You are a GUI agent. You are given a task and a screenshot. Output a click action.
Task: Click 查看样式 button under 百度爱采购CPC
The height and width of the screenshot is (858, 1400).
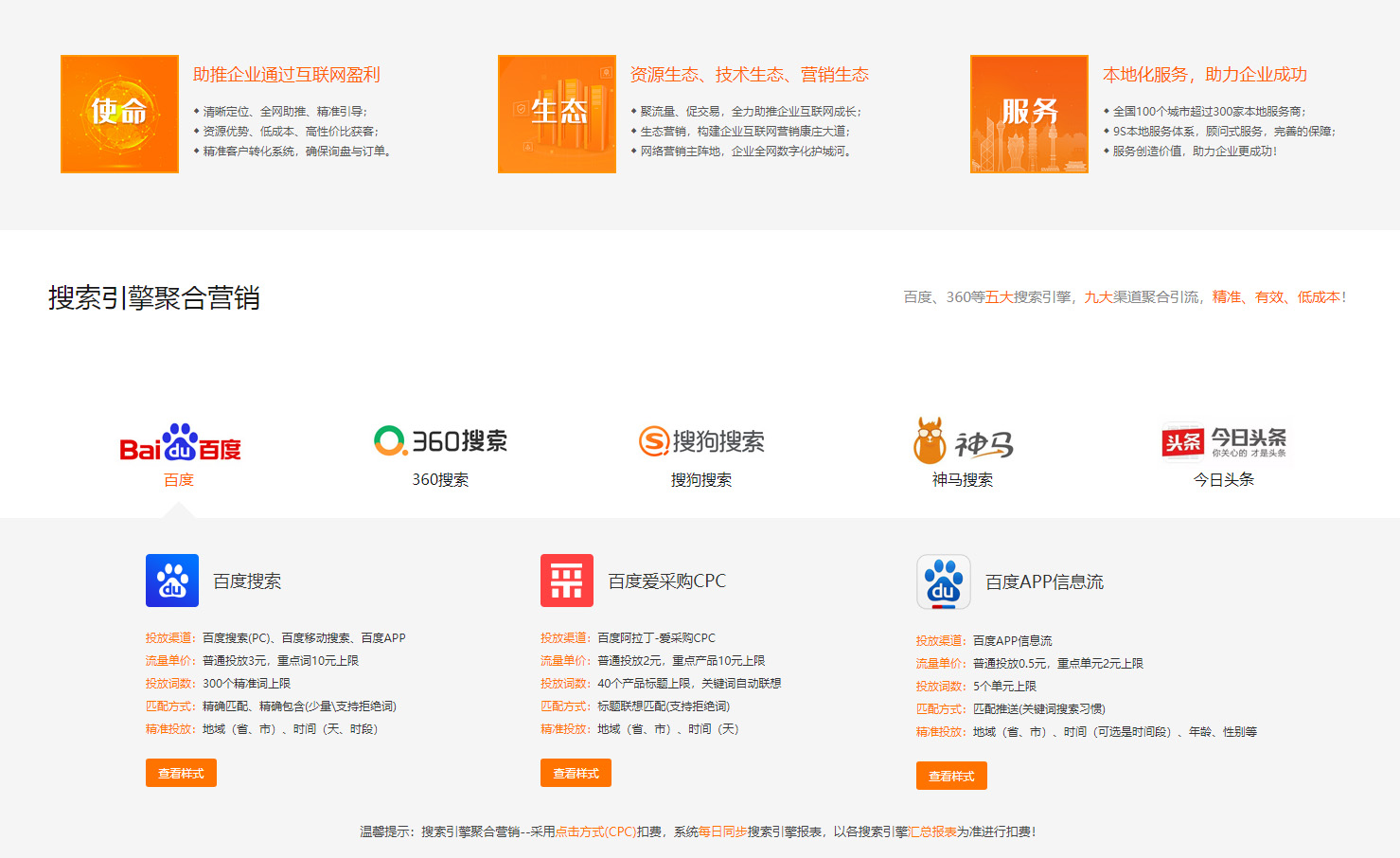point(576,772)
